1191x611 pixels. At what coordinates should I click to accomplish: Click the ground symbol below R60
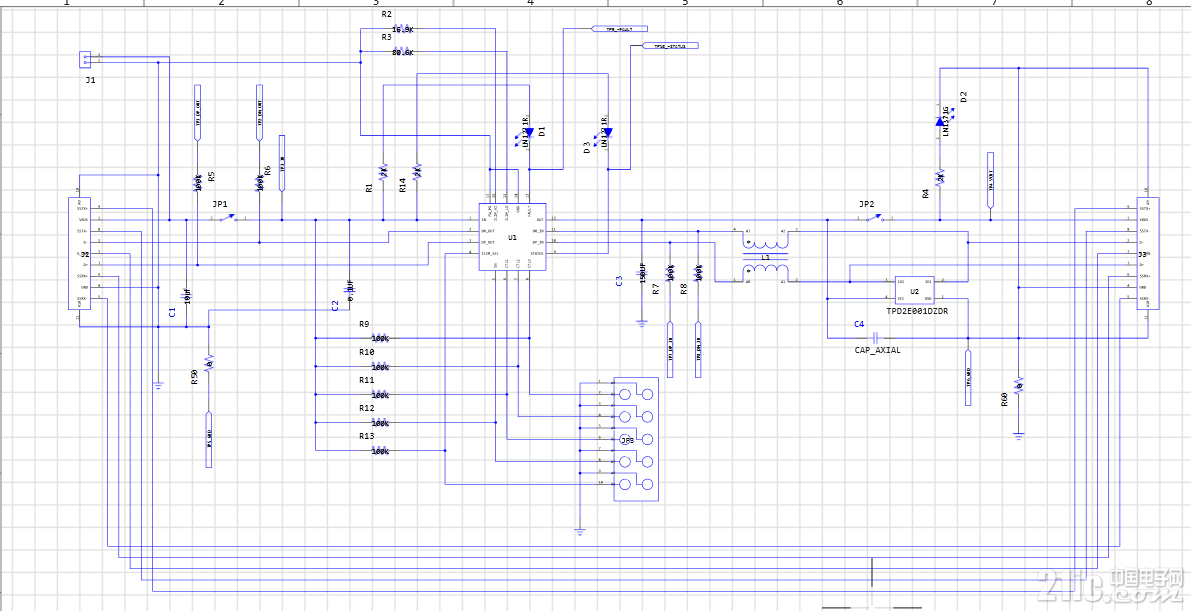[x=1019, y=435]
